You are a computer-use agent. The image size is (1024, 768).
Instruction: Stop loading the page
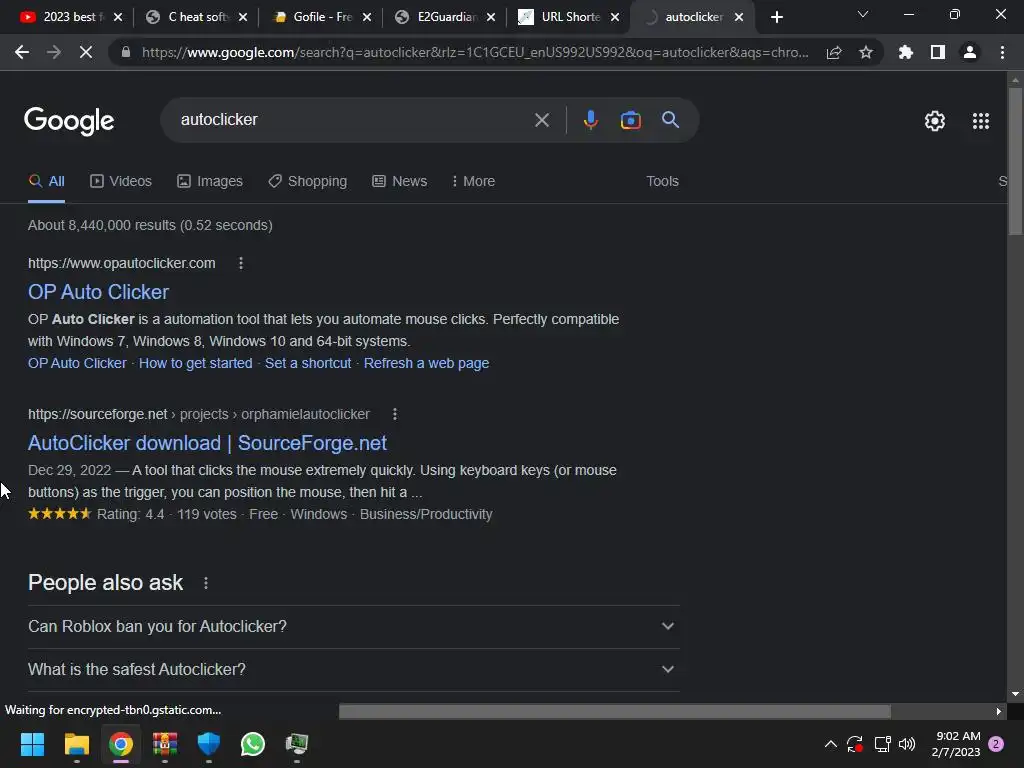tap(86, 52)
